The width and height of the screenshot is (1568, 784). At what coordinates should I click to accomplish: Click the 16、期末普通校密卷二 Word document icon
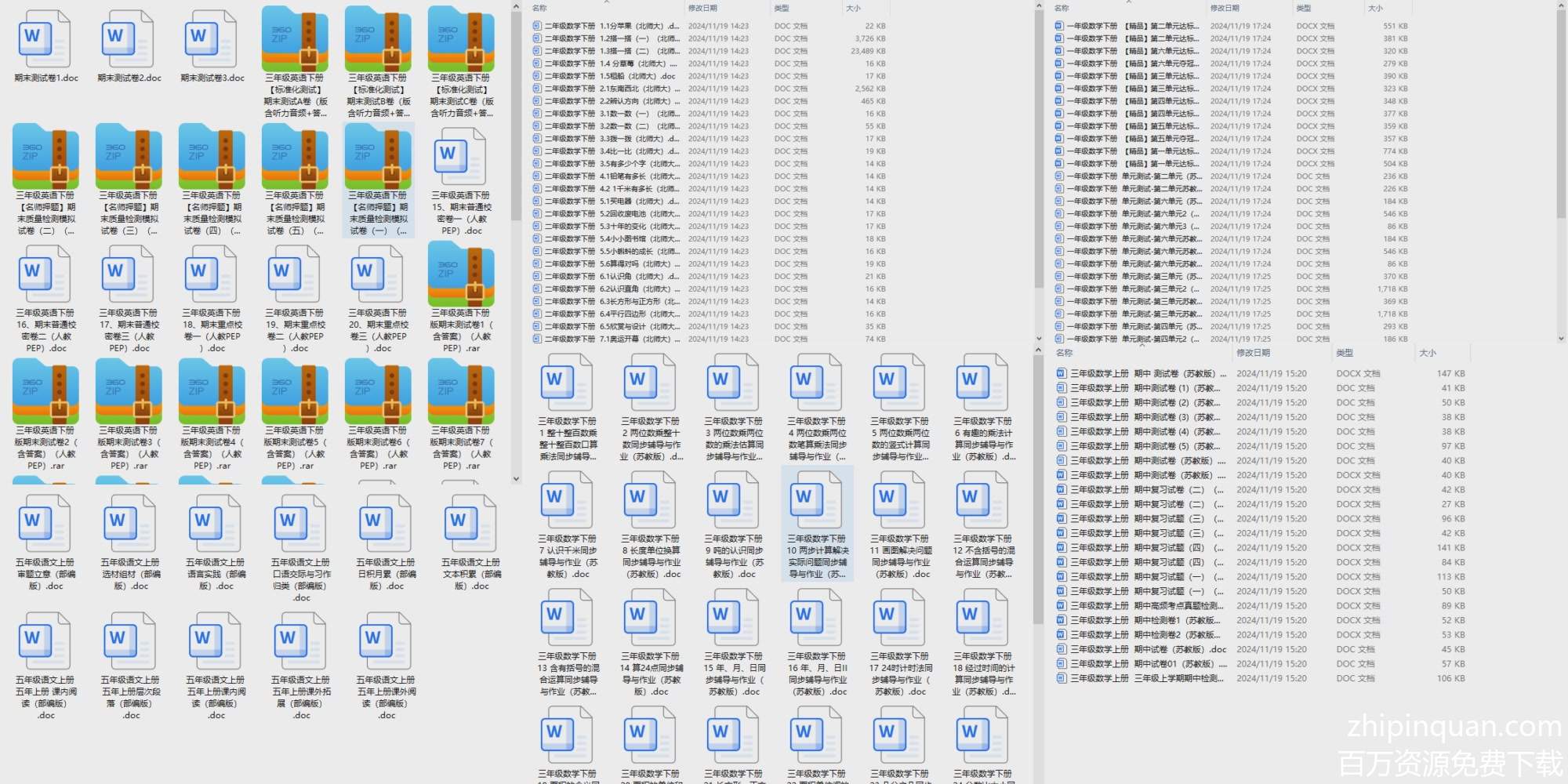tap(45, 274)
